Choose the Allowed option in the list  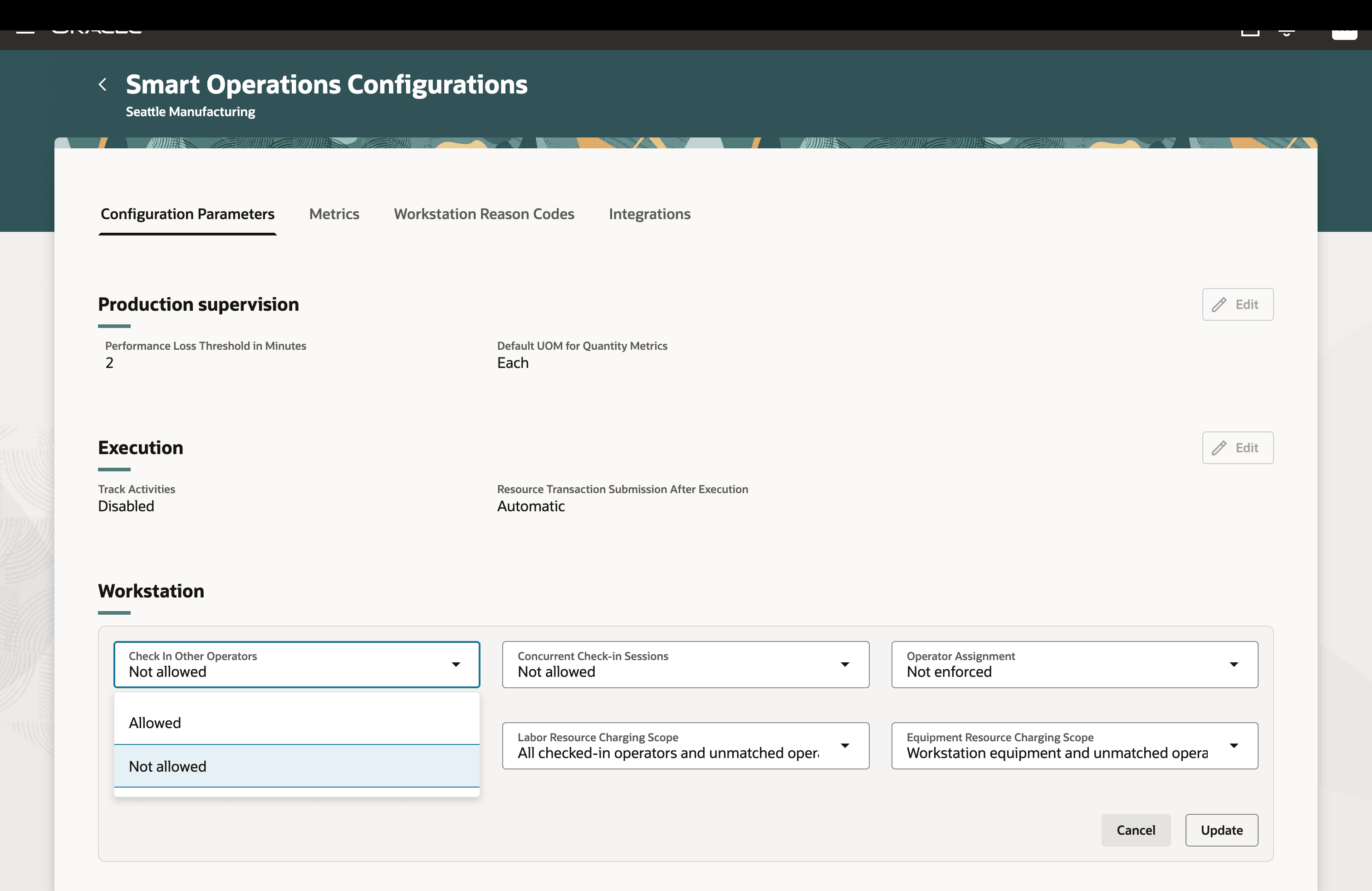click(297, 723)
